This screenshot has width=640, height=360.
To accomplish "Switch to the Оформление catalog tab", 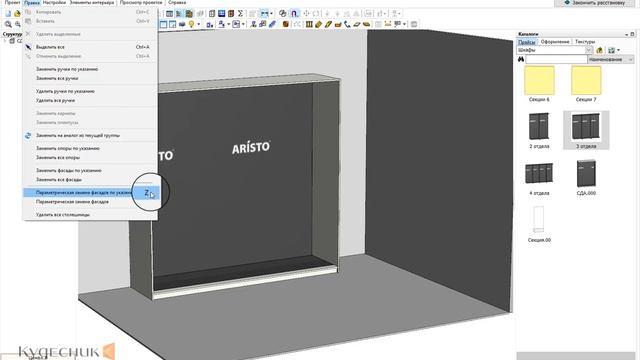I will click(x=555, y=42).
